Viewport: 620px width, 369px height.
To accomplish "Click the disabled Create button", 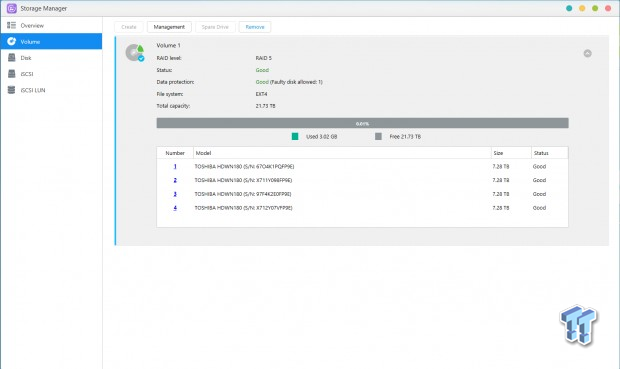I will (x=129, y=27).
